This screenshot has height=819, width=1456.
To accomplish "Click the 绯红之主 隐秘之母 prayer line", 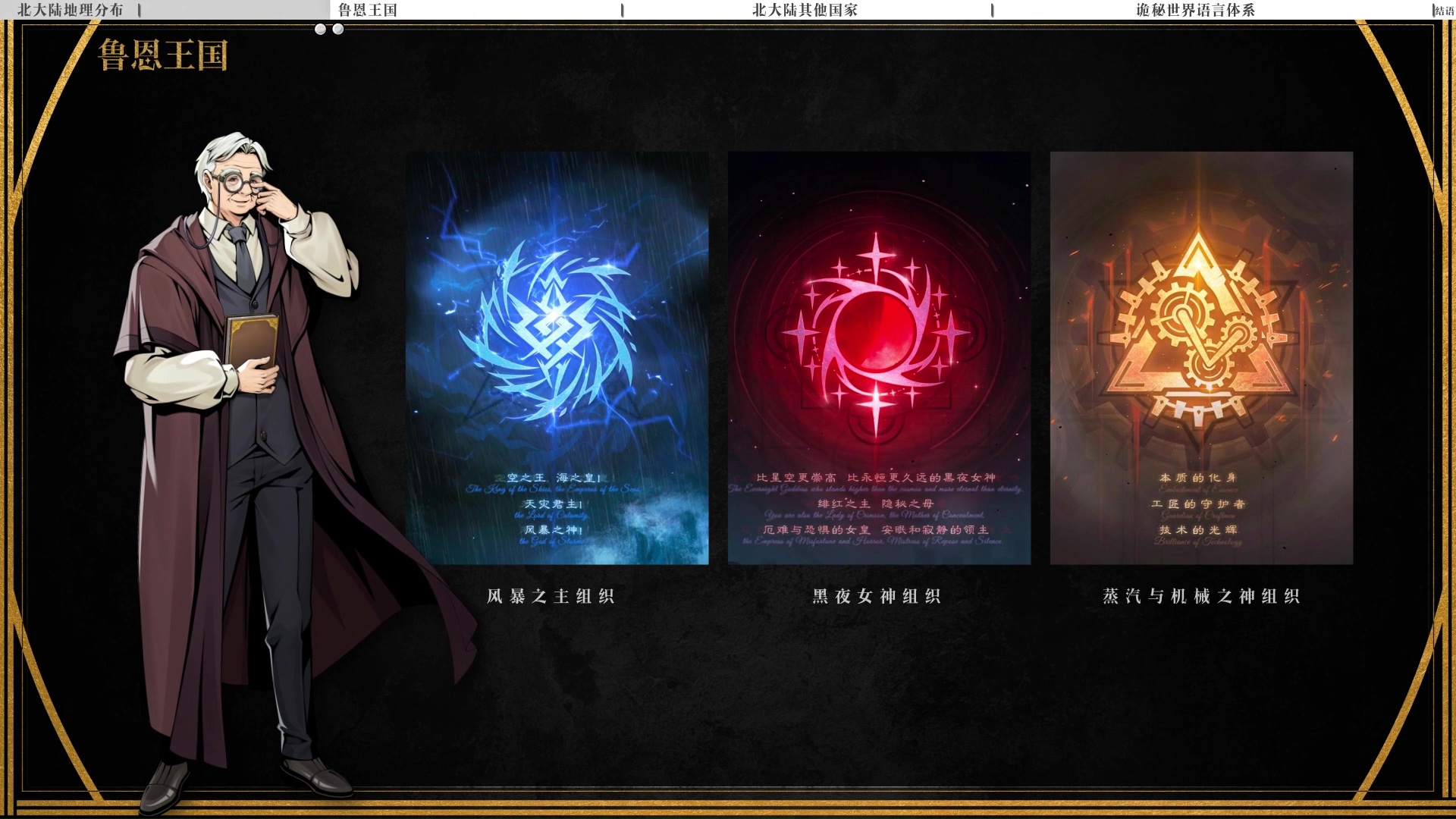I will click(x=875, y=504).
